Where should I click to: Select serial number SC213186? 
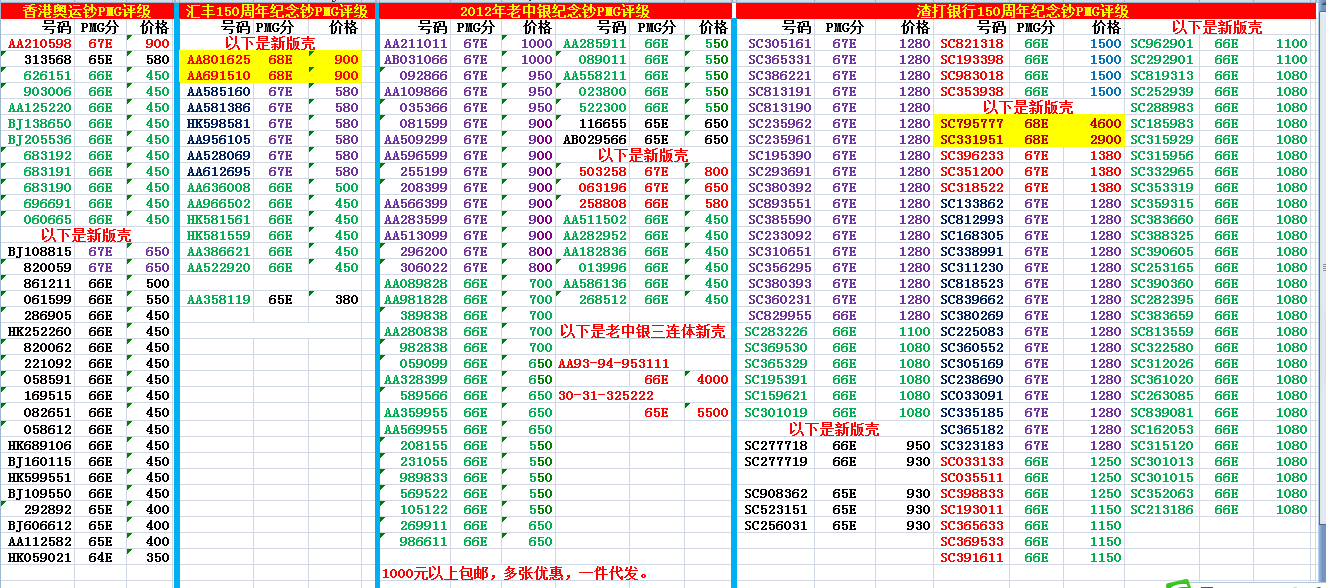coord(1161,510)
